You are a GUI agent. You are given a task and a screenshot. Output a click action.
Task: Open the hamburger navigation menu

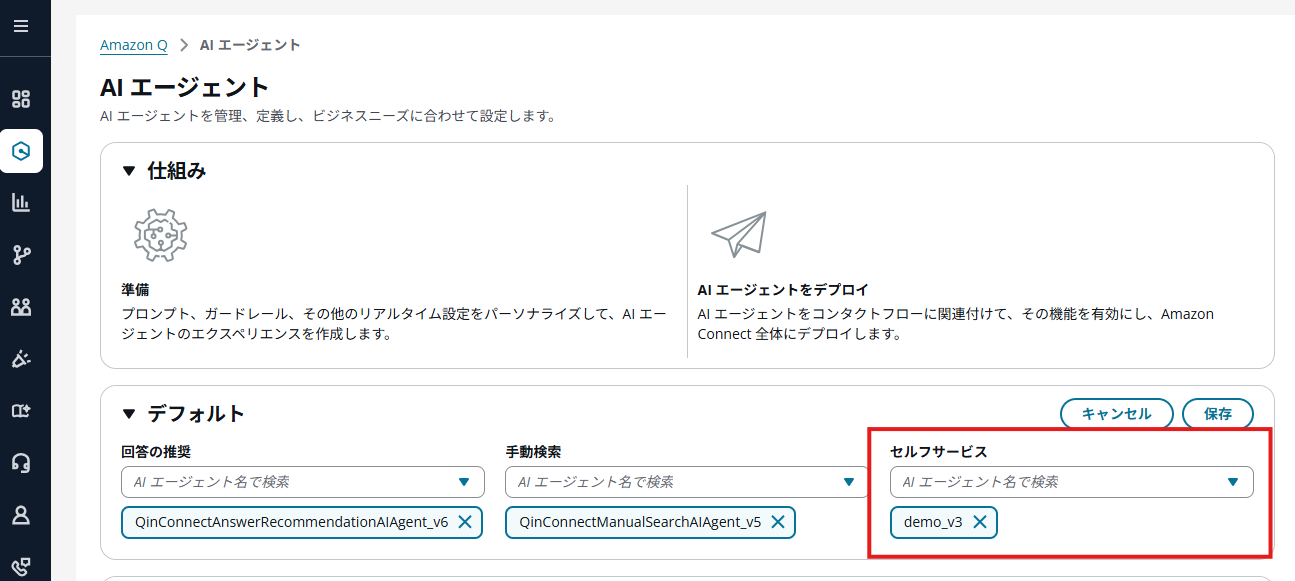click(x=21, y=26)
